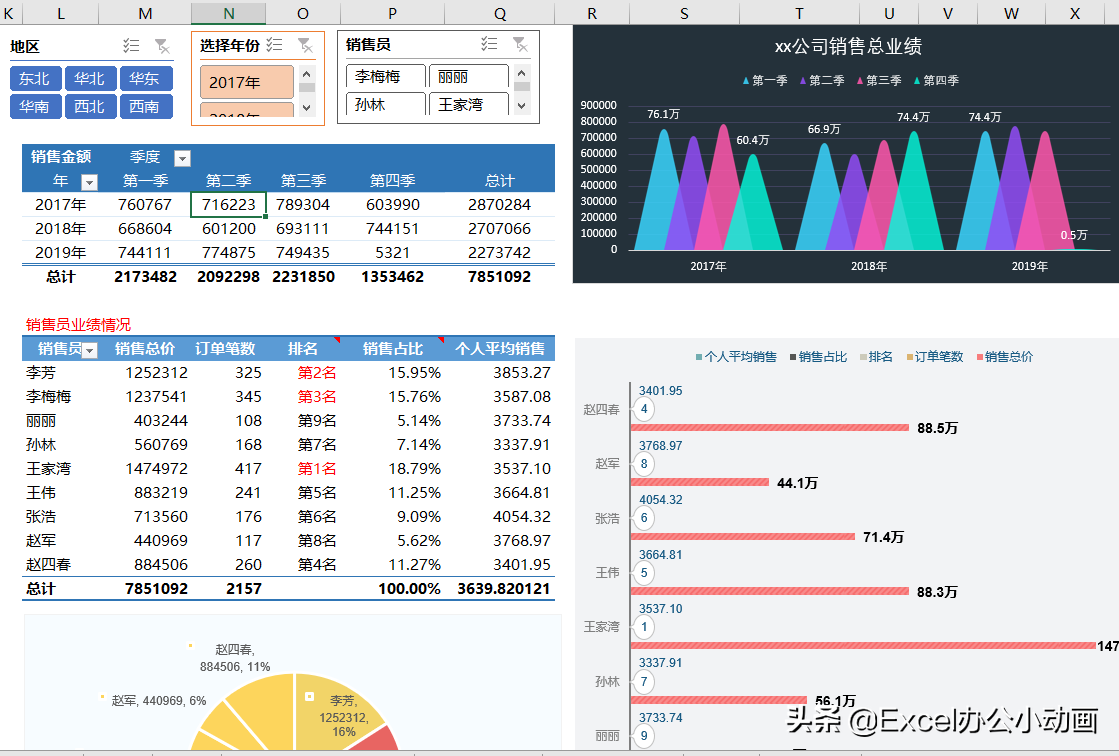
Task: Click 销售占比 column header
Action: click(x=393, y=348)
